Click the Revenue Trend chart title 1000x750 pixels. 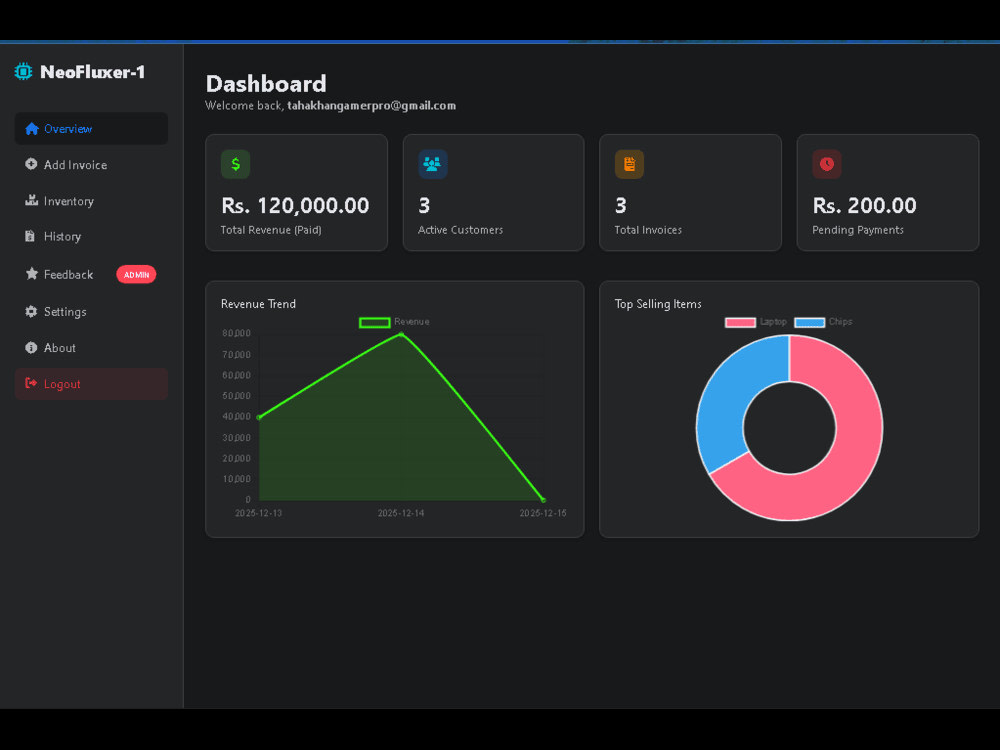tap(258, 304)
